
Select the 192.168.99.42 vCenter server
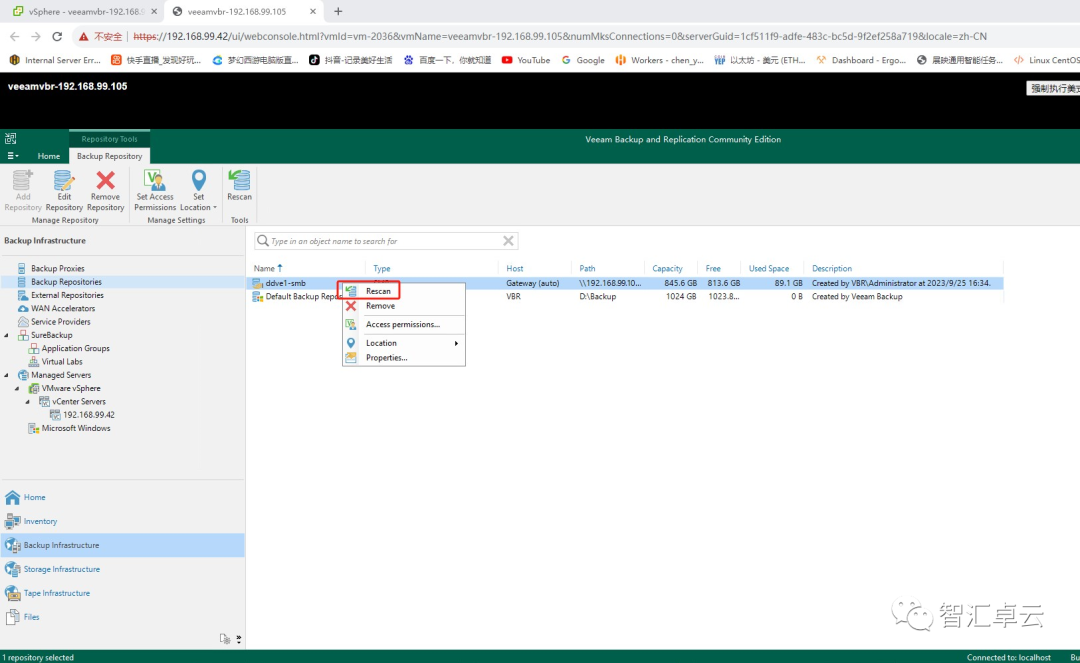point(88,414)
